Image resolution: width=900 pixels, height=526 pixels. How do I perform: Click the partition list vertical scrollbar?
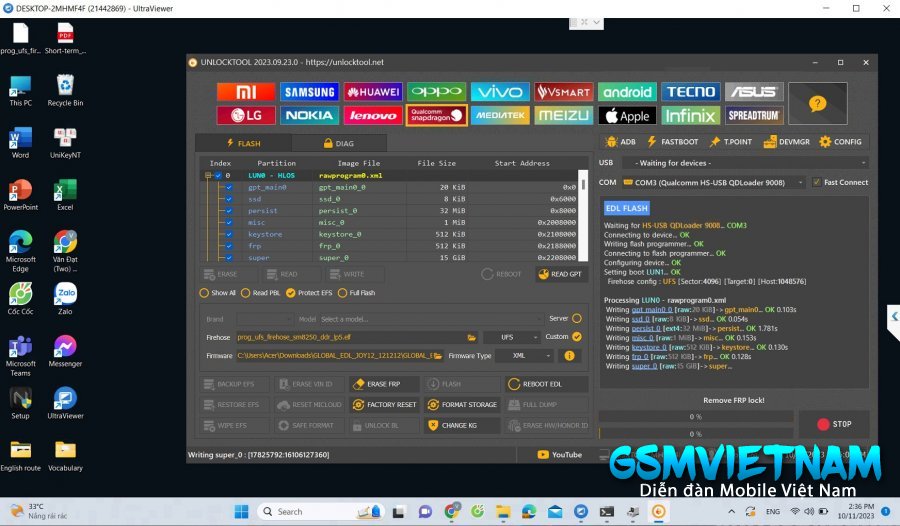pos(583,215)
